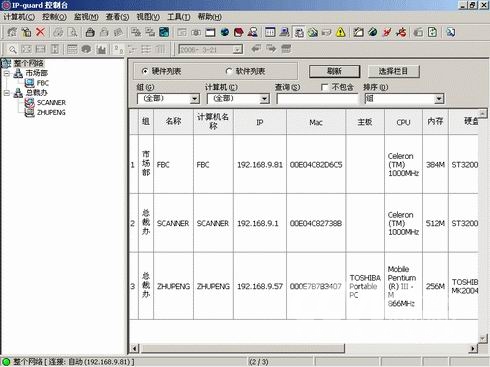The image size is (490, 367).
Task: Click the 内存 column header
Action: point(435,122)
